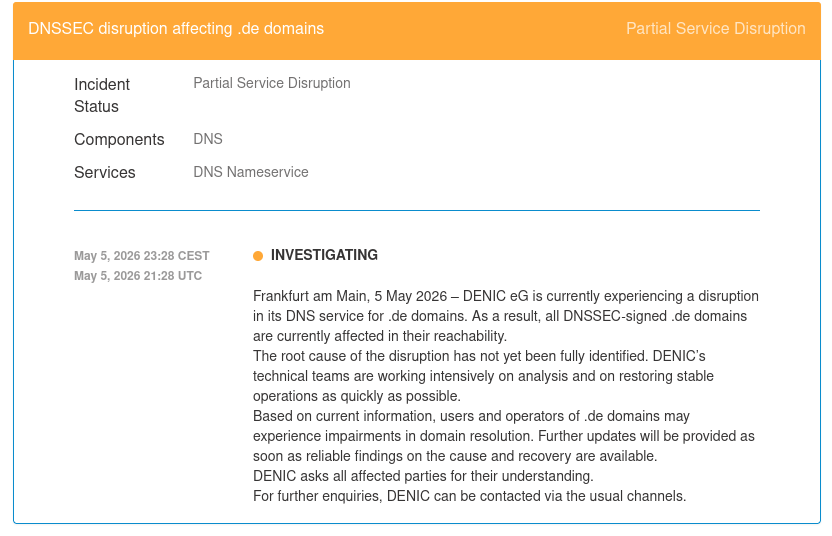Click the May 5, 2026 23:28 CEST timestamp
The width and height of the screenshot is (832, 536).
pos(142,256)
